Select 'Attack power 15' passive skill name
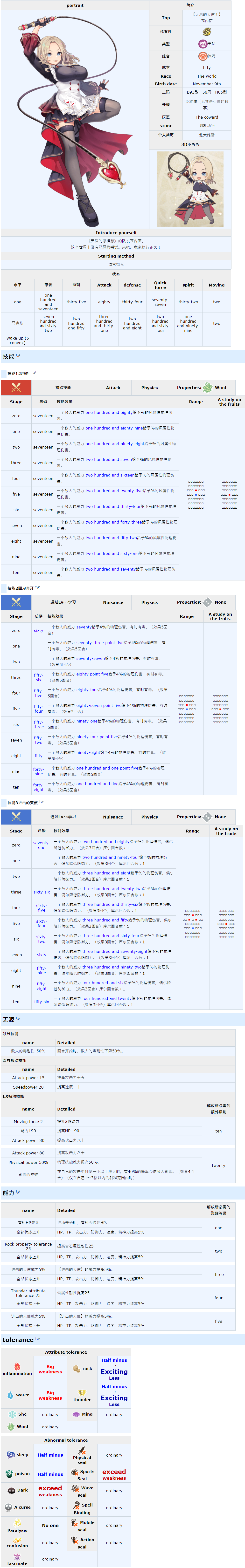 point(28,1077)
